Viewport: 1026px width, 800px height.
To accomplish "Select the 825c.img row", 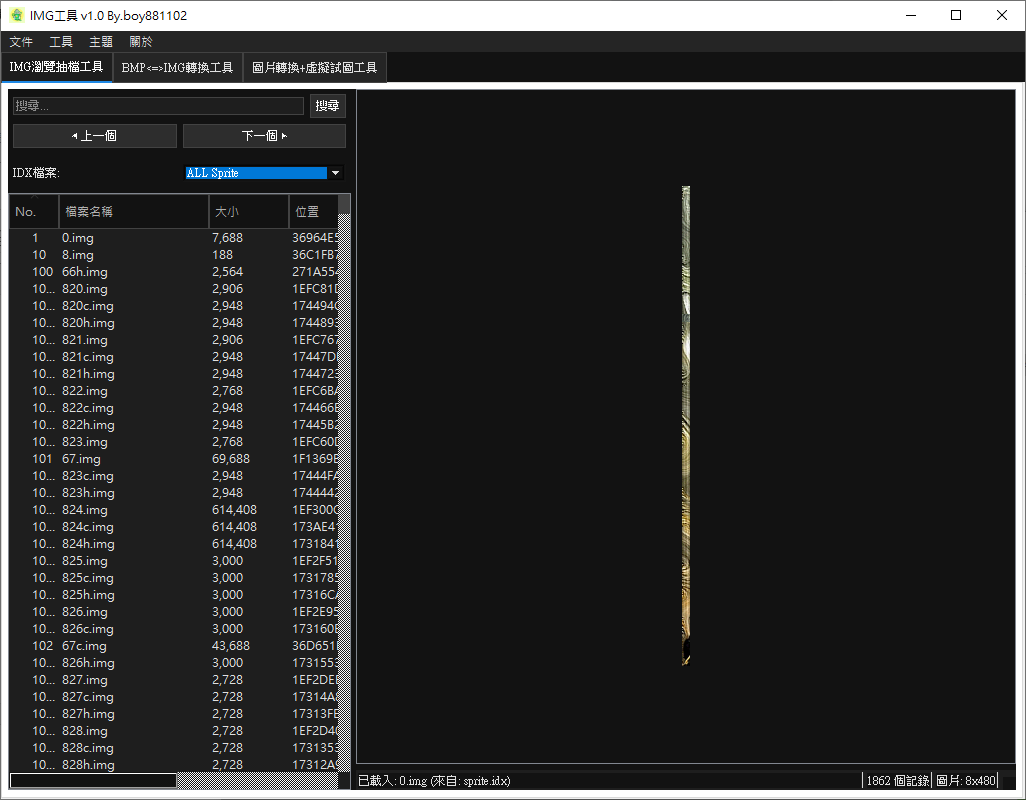I will [175, 578].
